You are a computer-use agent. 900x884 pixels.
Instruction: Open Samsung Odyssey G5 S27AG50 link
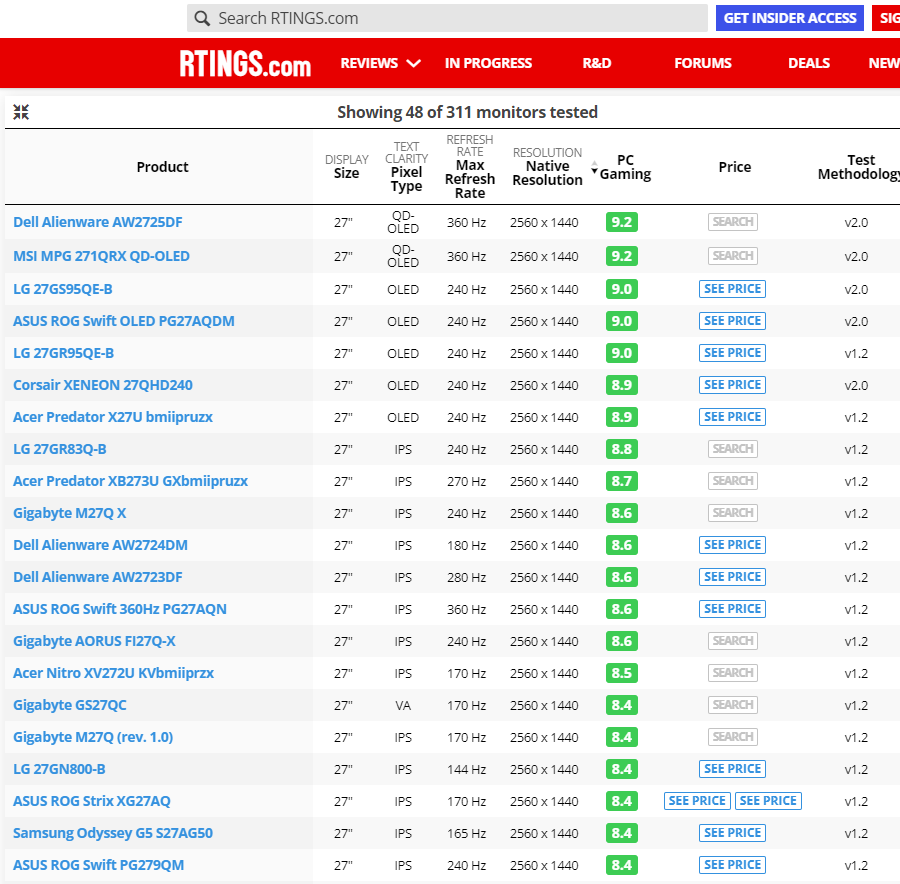113,833
